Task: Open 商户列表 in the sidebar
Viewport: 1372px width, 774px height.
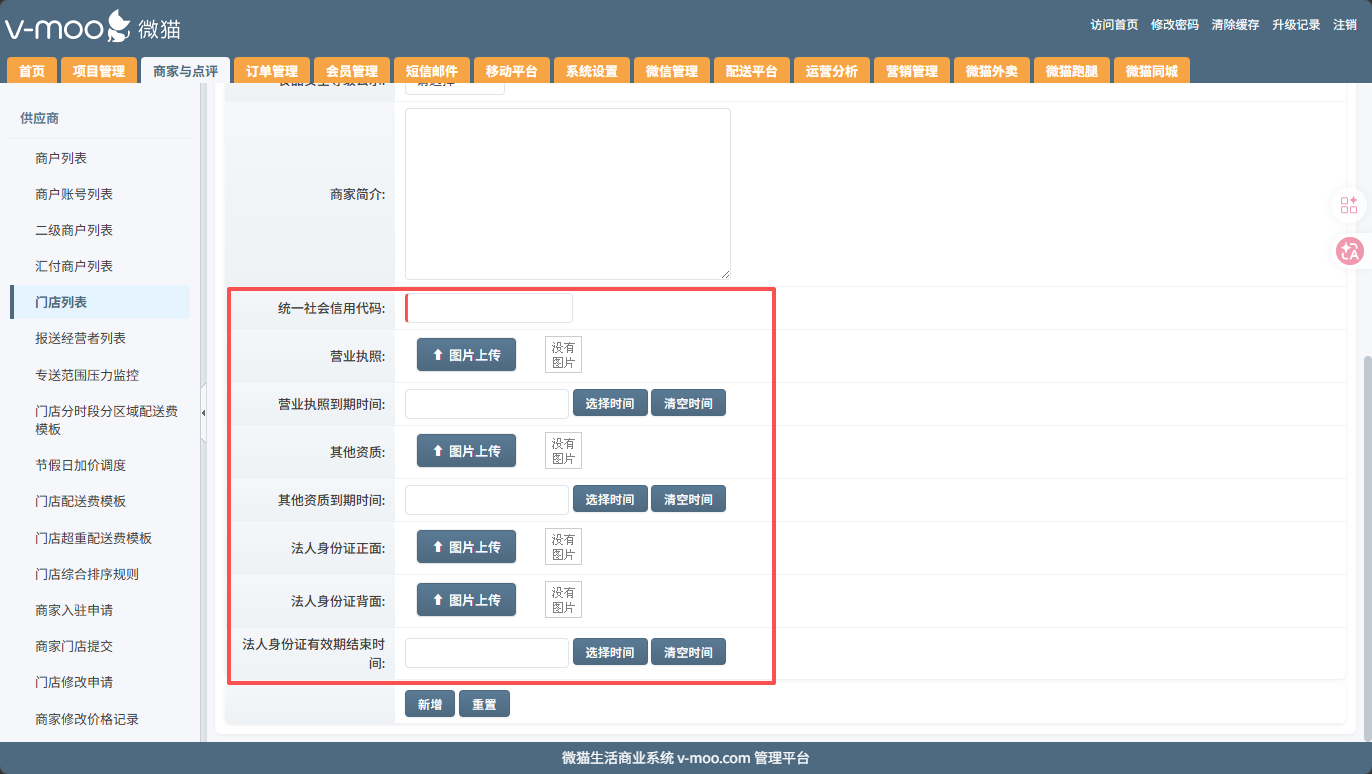Action: tap(61, 158)
